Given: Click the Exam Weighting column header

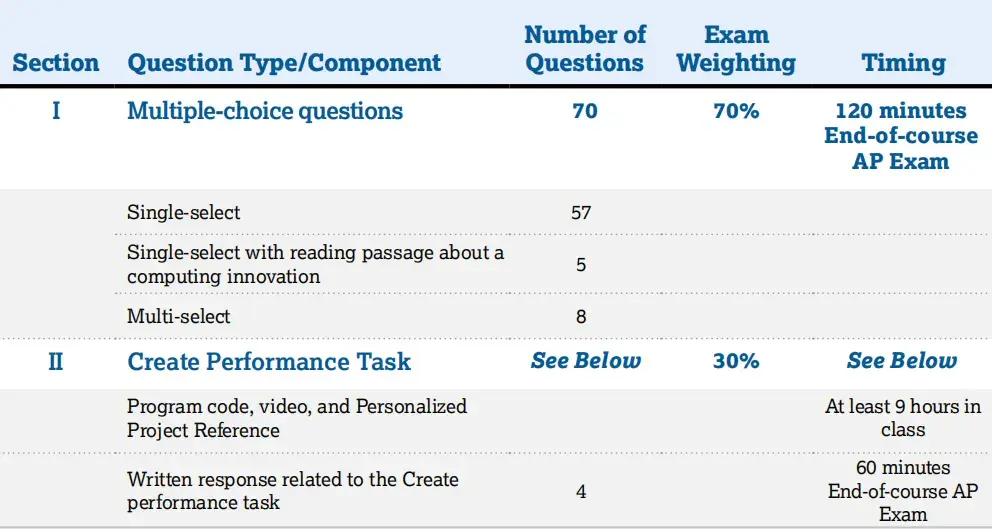Looking at the screenshot, I should click(x=736, y=49).
